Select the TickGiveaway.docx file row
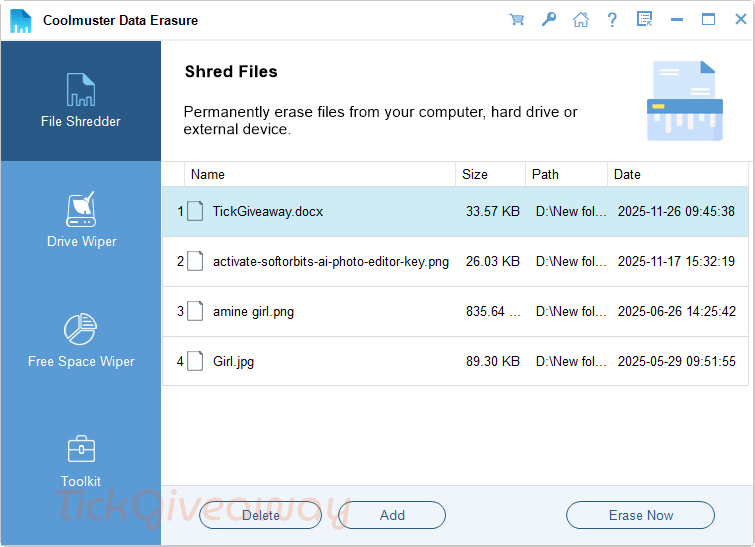 click(x=456, y=211)
